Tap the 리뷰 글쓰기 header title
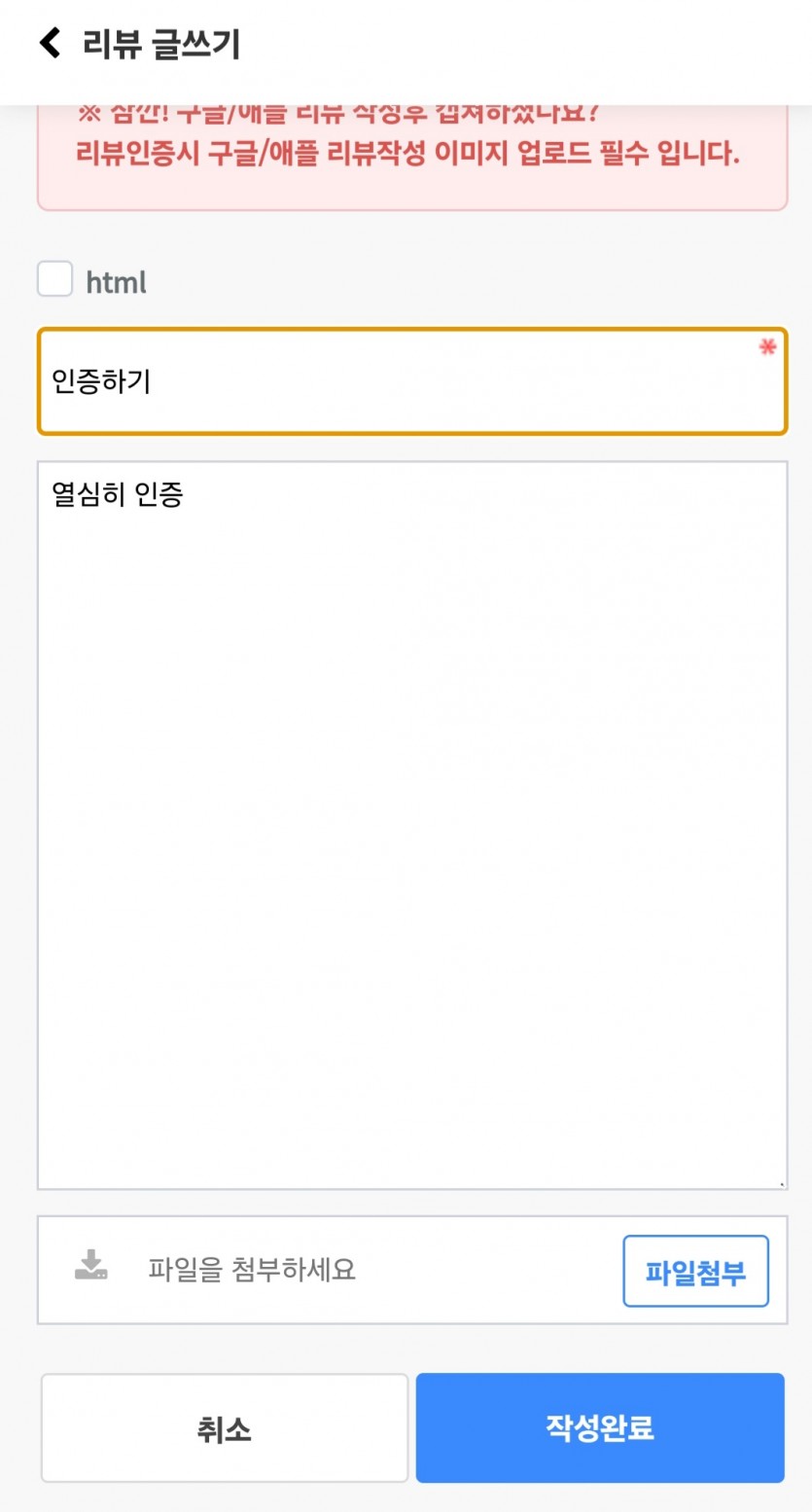812x1512 pixels. click(161, 45)
